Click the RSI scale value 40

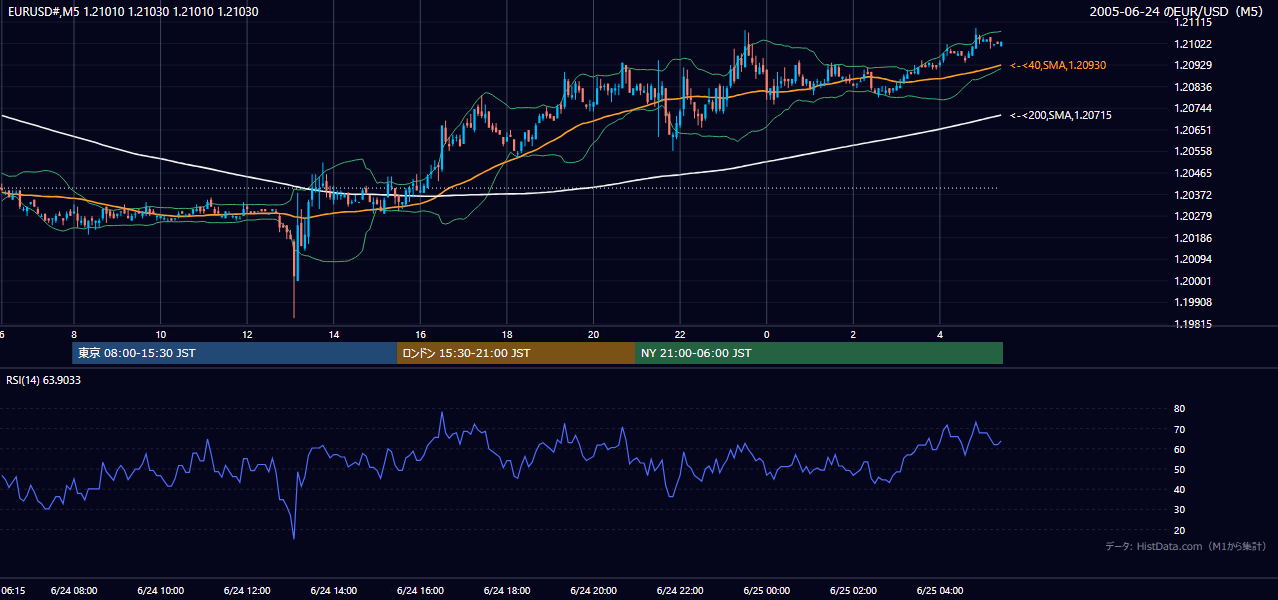(x=1179, y=489)
